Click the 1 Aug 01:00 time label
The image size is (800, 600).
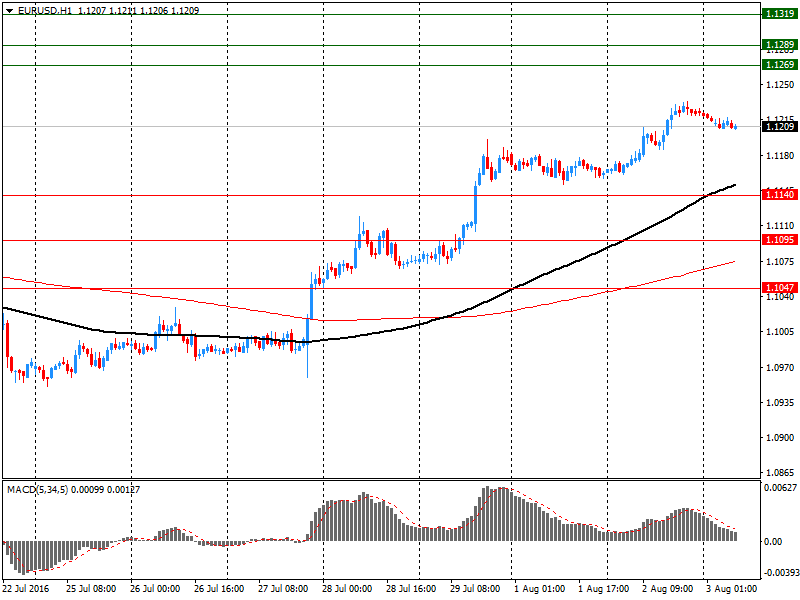click(x=539, y=589)
